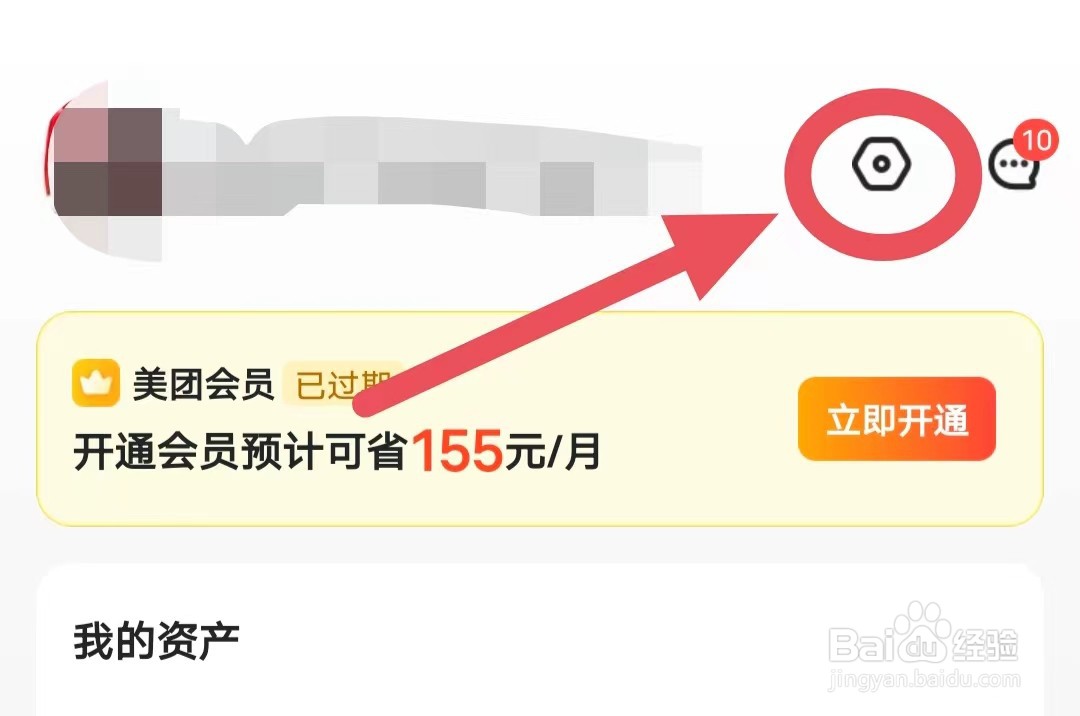Open the messages chat bubble icon
Viewport: 1080px width, 716px height.
pyautogui.click(x=1012, y=165)
